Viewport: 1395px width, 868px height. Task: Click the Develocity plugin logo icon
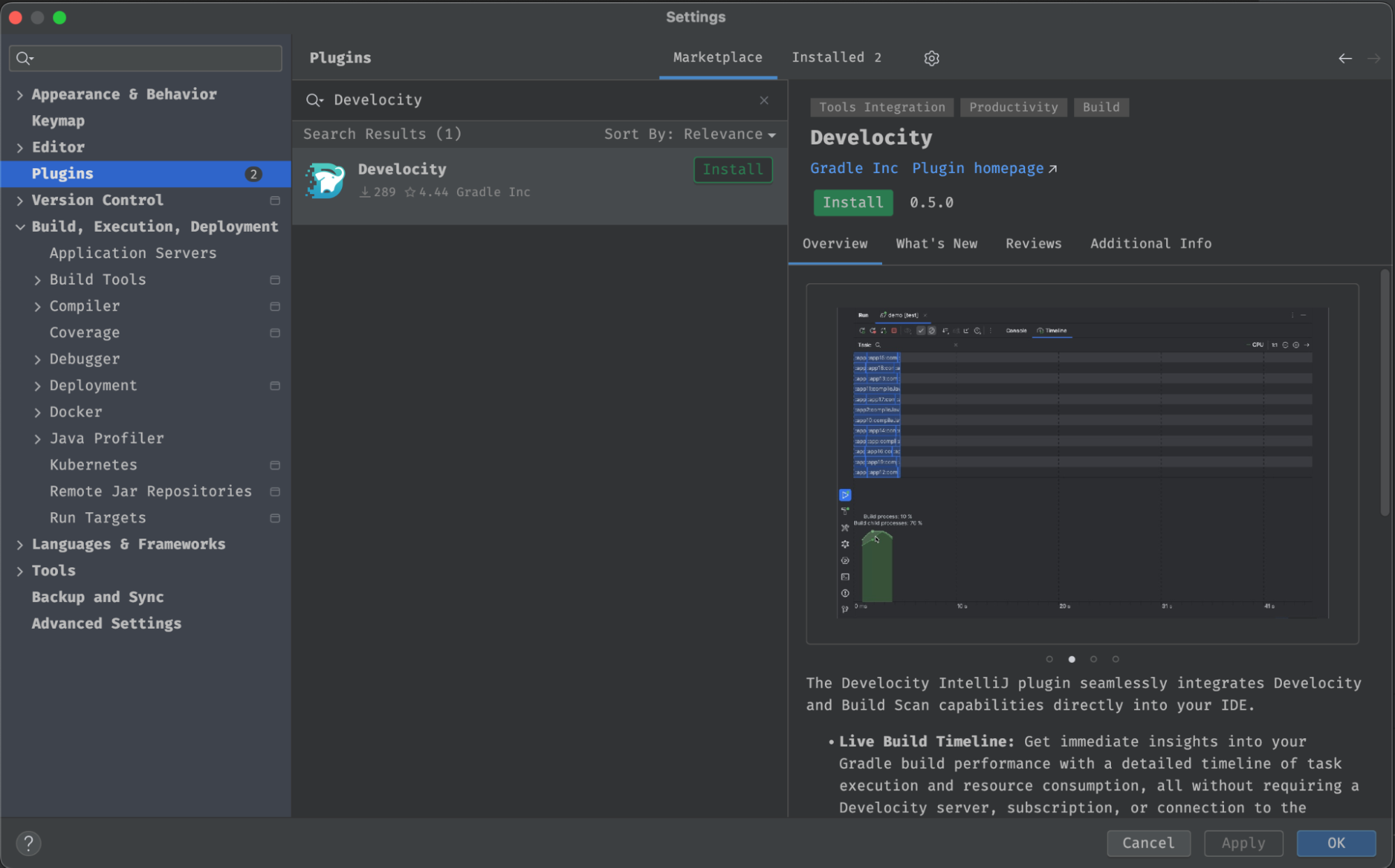(324, 181)
